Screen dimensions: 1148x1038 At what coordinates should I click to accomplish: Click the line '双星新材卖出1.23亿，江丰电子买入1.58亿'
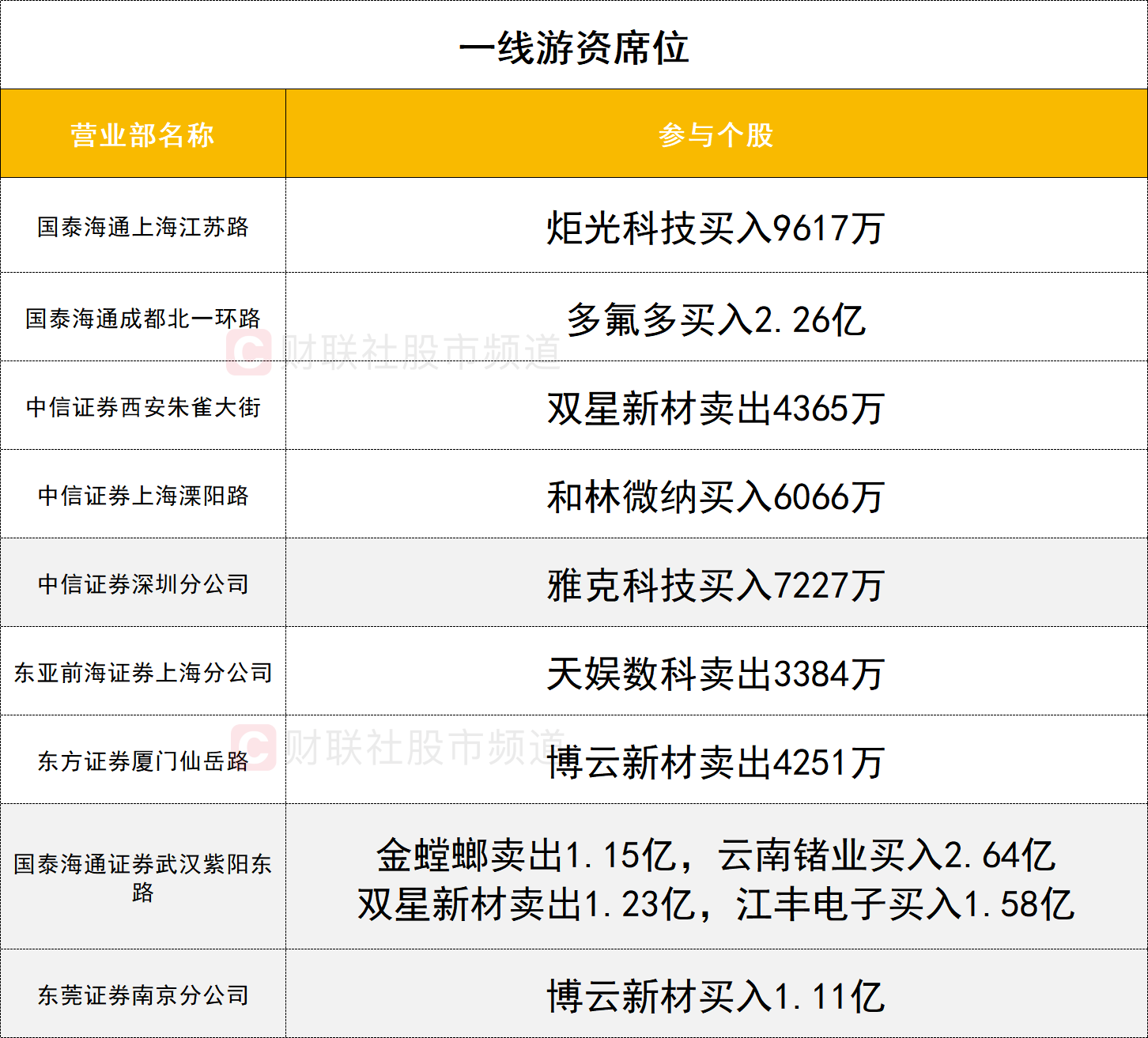pyautogui.click(x=716, y=904)
